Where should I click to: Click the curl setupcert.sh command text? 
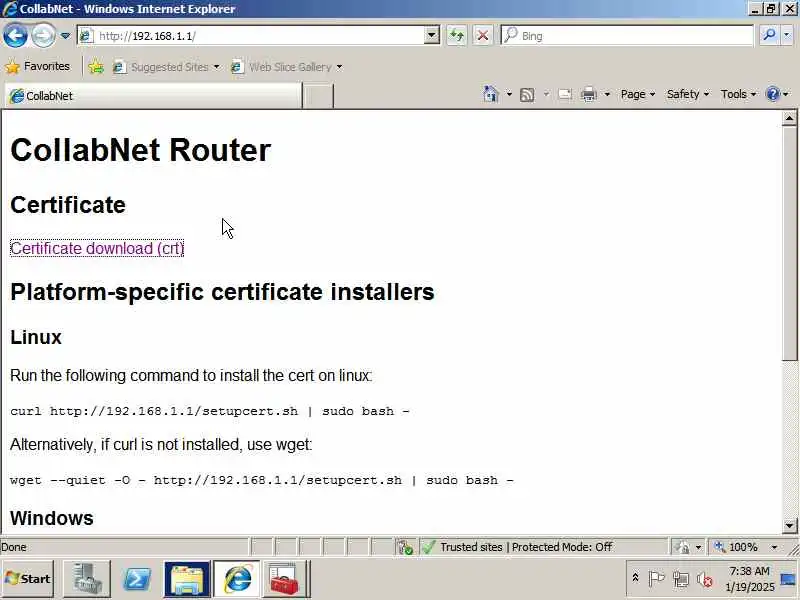coord(210,411)
